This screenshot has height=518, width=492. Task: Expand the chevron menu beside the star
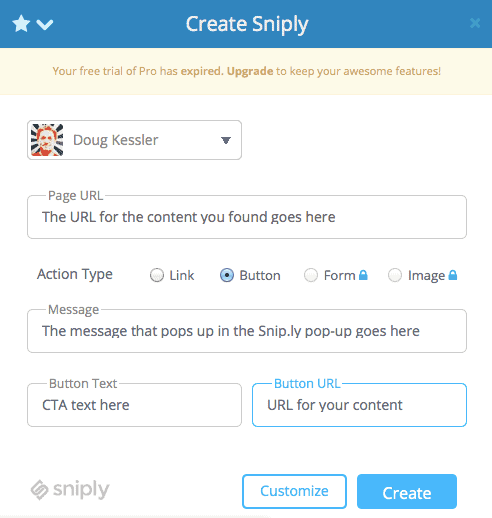tap(45, 25)
